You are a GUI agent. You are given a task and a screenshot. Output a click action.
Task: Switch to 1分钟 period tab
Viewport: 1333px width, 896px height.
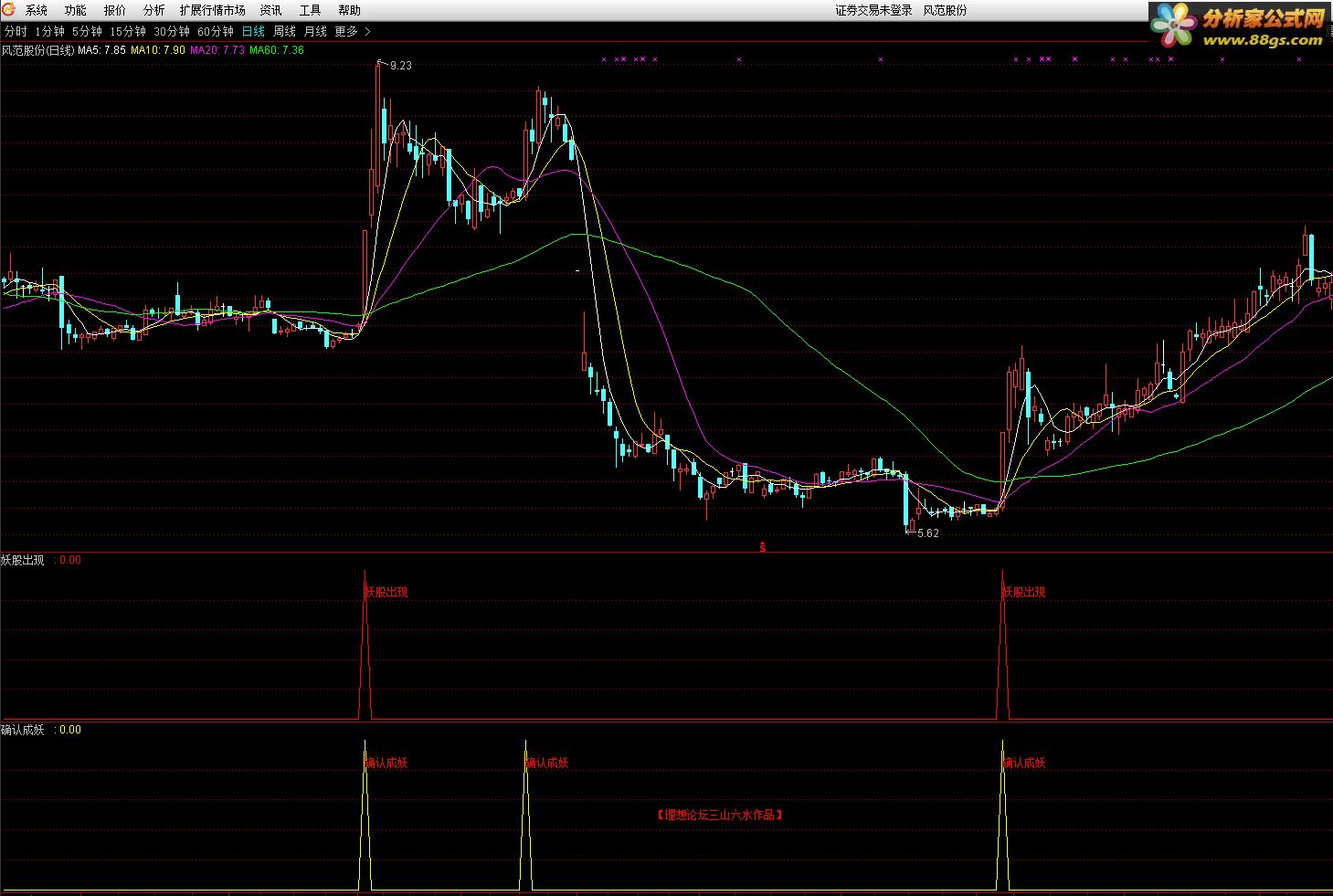point(49,31)
